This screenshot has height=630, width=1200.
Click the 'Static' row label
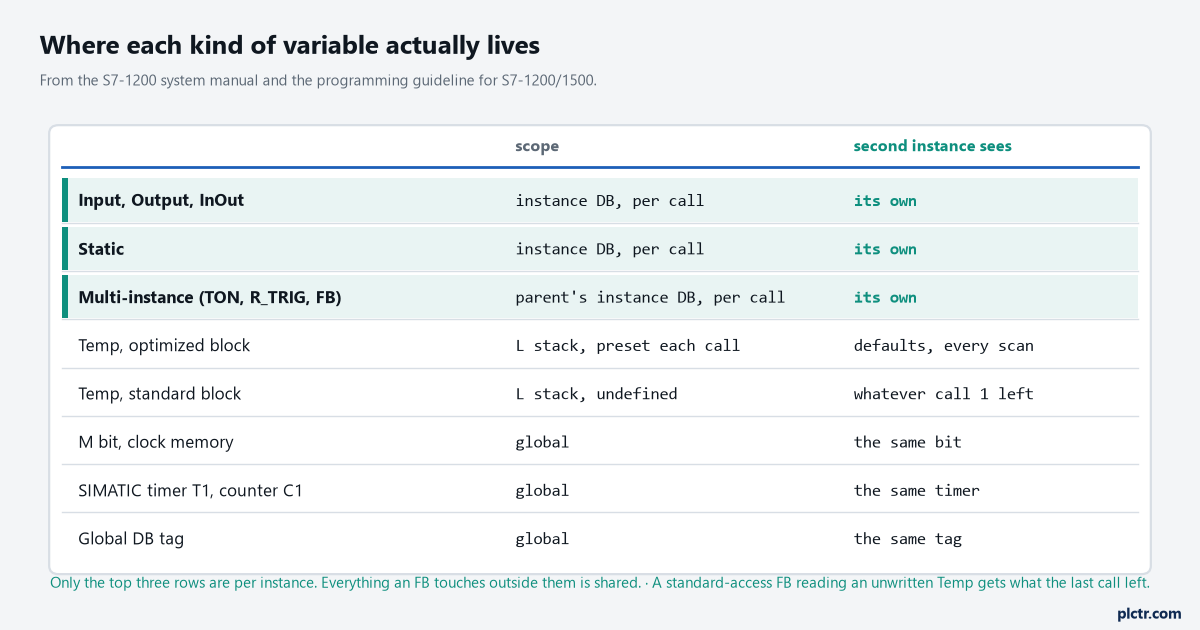point(101,249)
